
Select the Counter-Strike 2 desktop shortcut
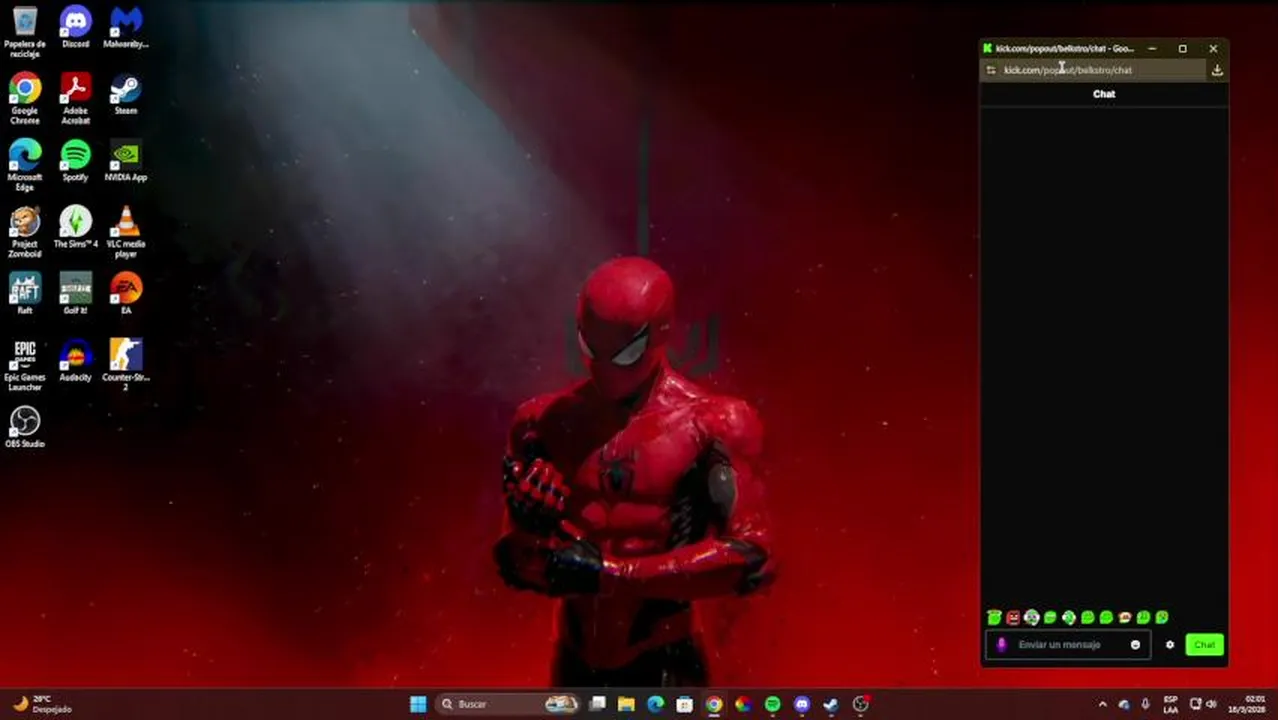click(126, 365)
